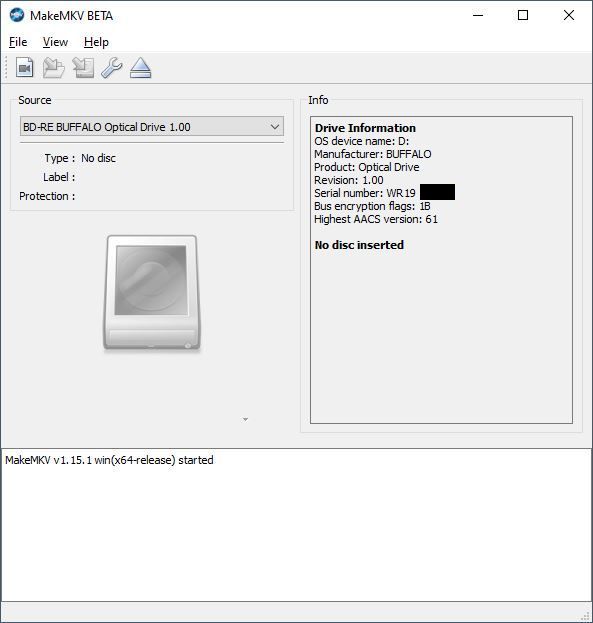Open the View menu

click(x=55, y=42)
